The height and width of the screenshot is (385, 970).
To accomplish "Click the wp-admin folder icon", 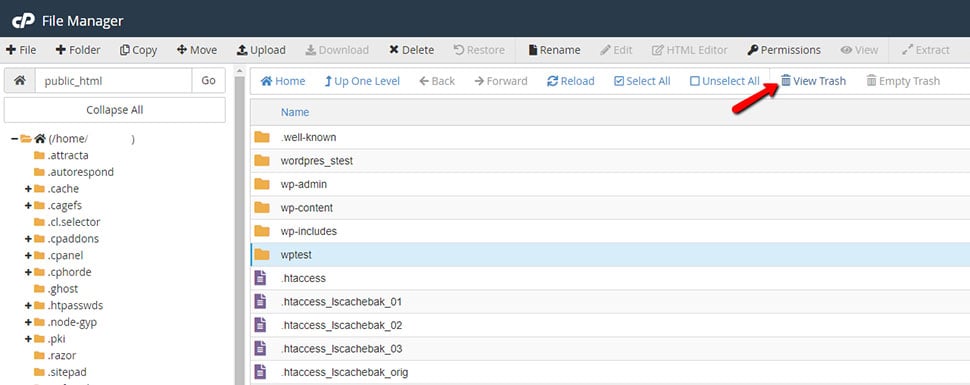I will pos(262,184).
